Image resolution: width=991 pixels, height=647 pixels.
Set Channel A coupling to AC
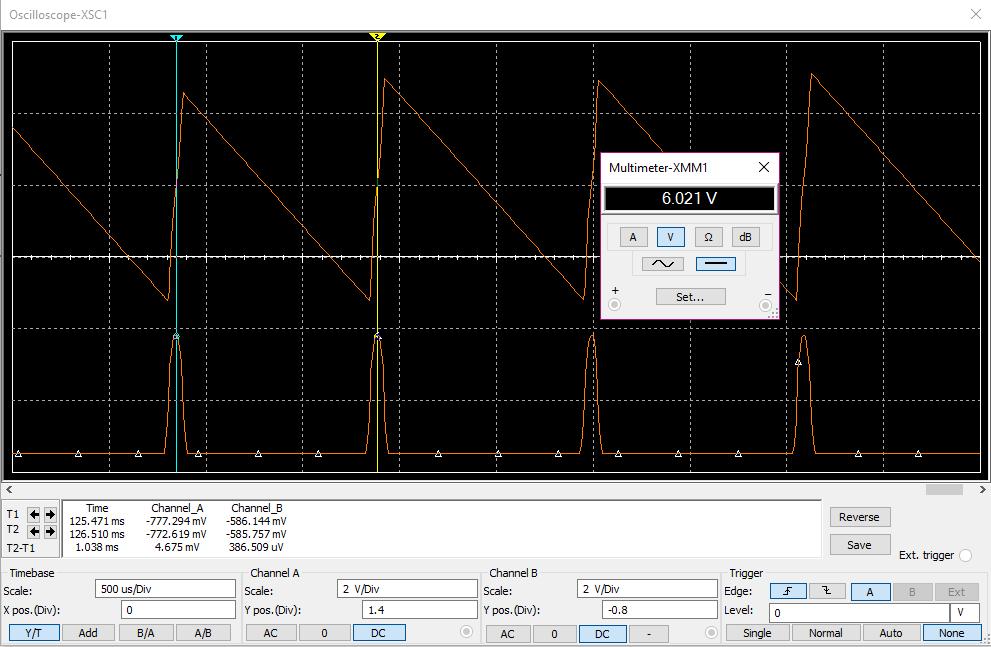point(271,632)
